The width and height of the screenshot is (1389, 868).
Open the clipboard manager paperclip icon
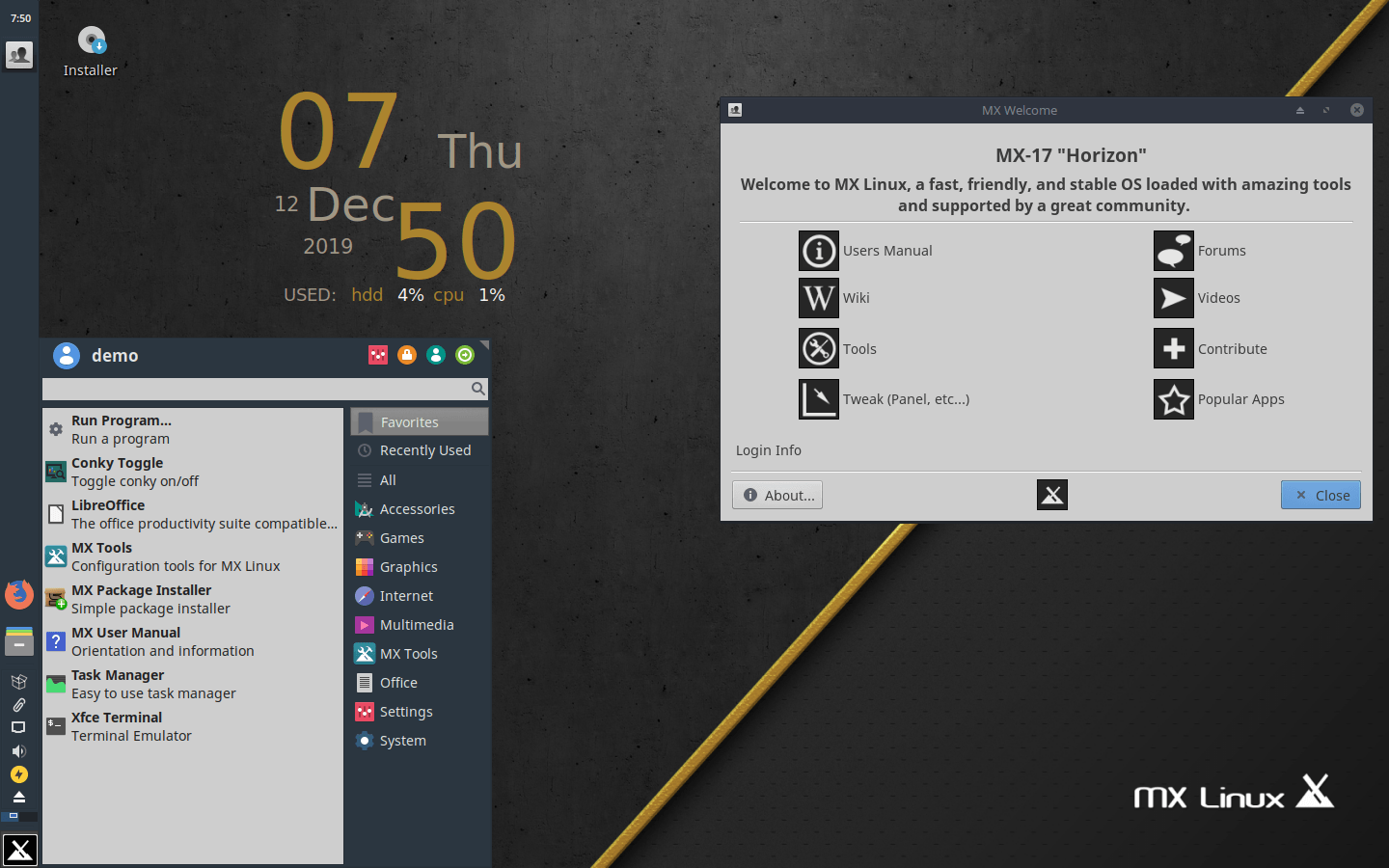click(x=18, y=705)
